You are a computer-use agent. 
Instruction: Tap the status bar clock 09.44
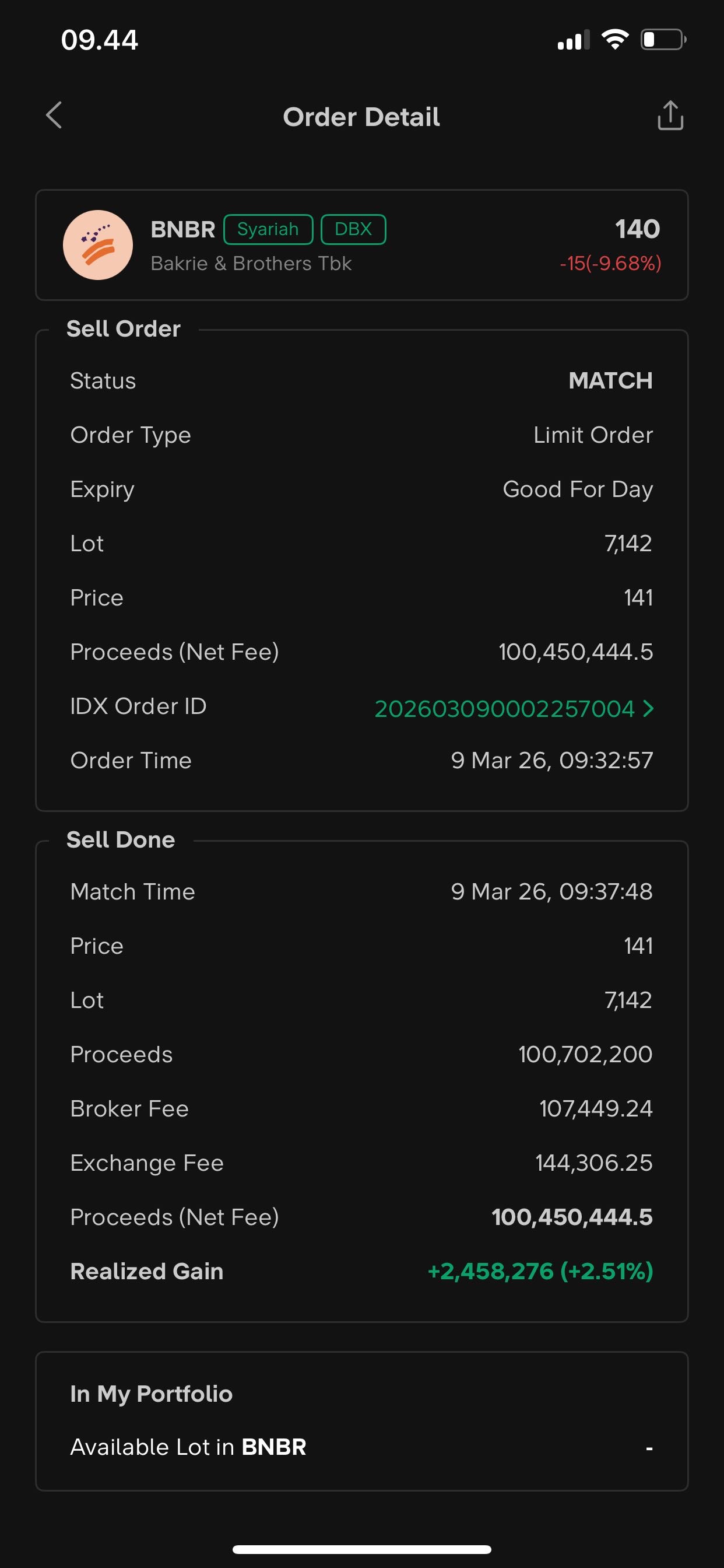click(x=100, y=40)
